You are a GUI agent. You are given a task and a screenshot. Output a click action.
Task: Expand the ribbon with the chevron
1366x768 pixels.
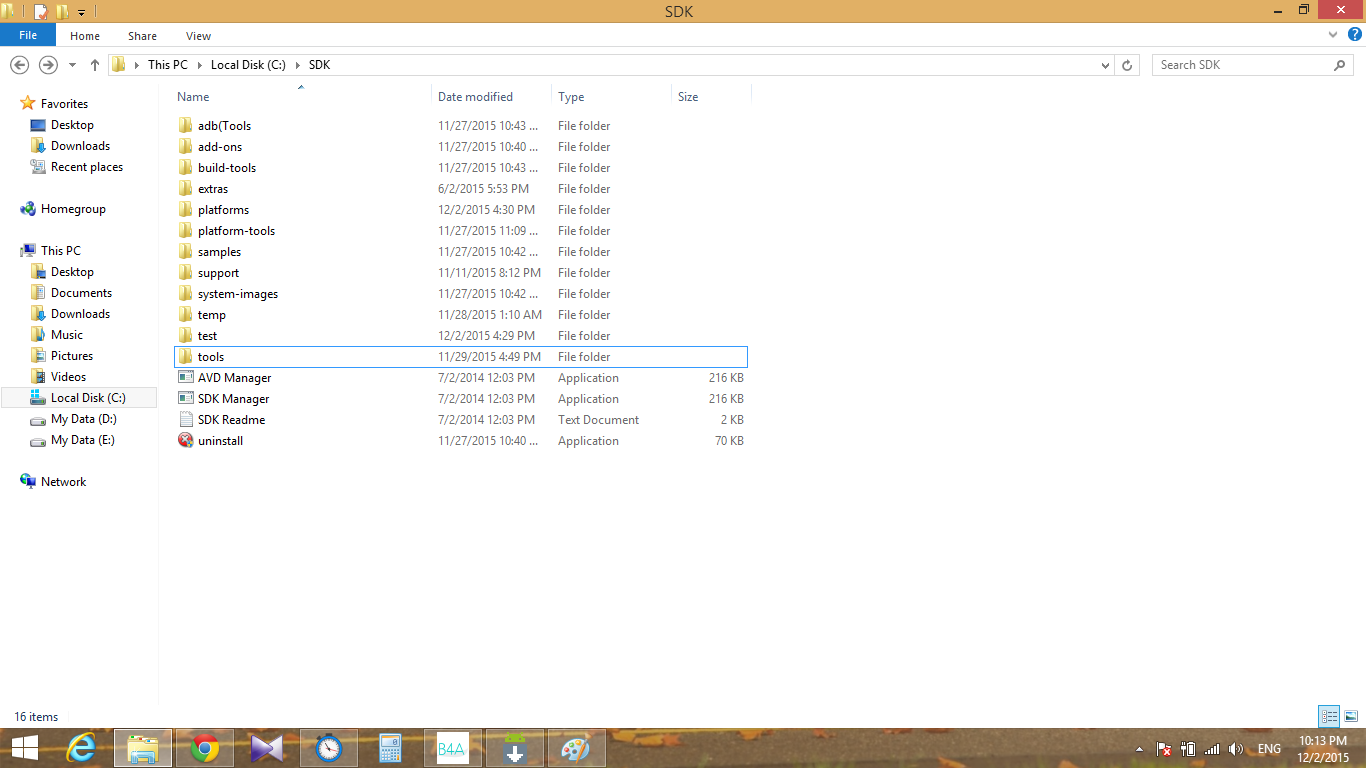[1332, 35]
